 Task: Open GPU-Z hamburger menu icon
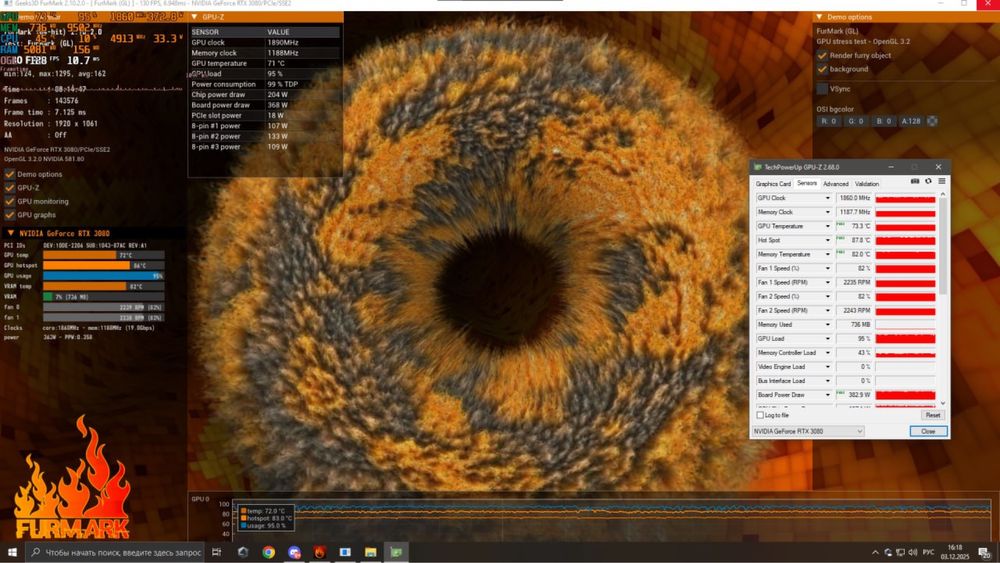pyautogui.click(x=942, y=182)
